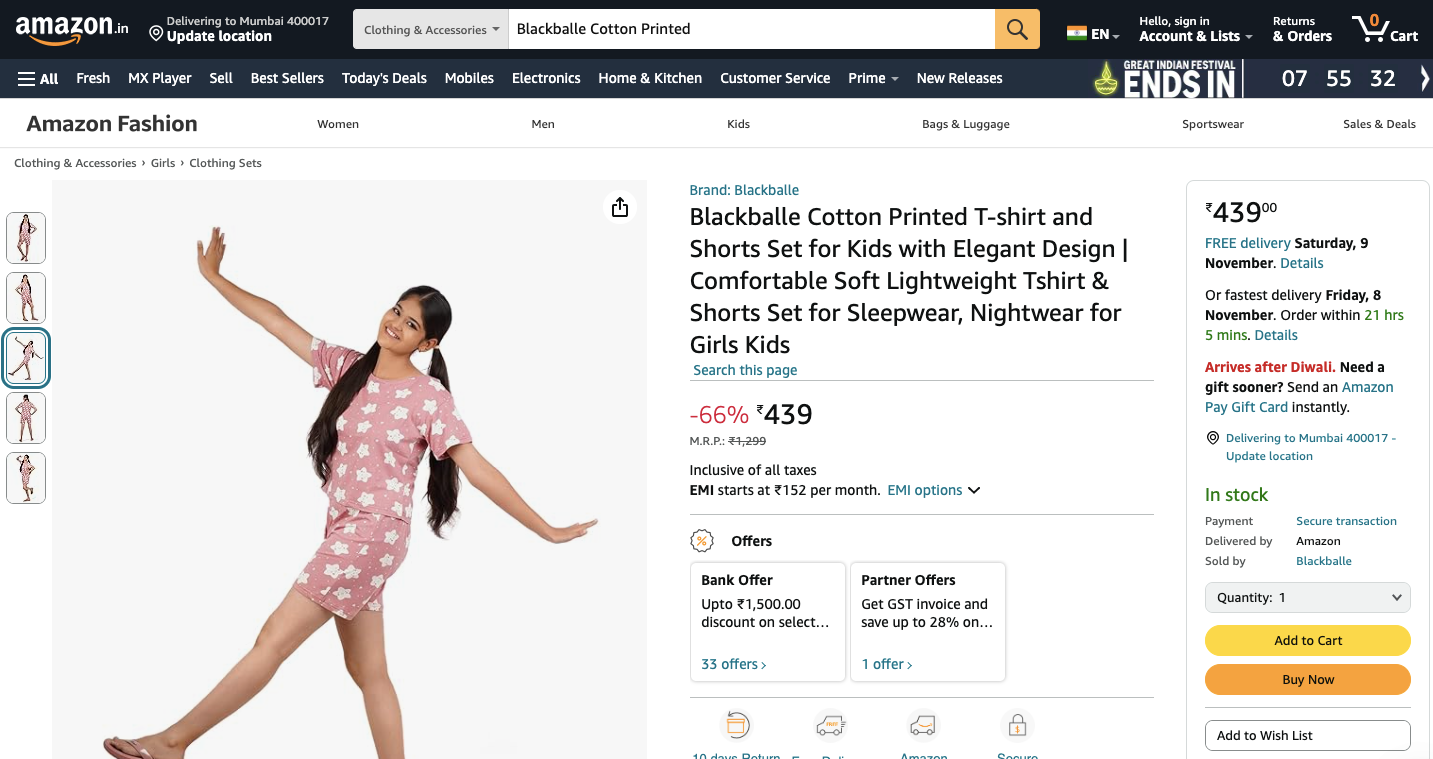The height and width of the screenshot is (759, 1433).
Task: Select the first product thumbnail
Action: (26, 238)
